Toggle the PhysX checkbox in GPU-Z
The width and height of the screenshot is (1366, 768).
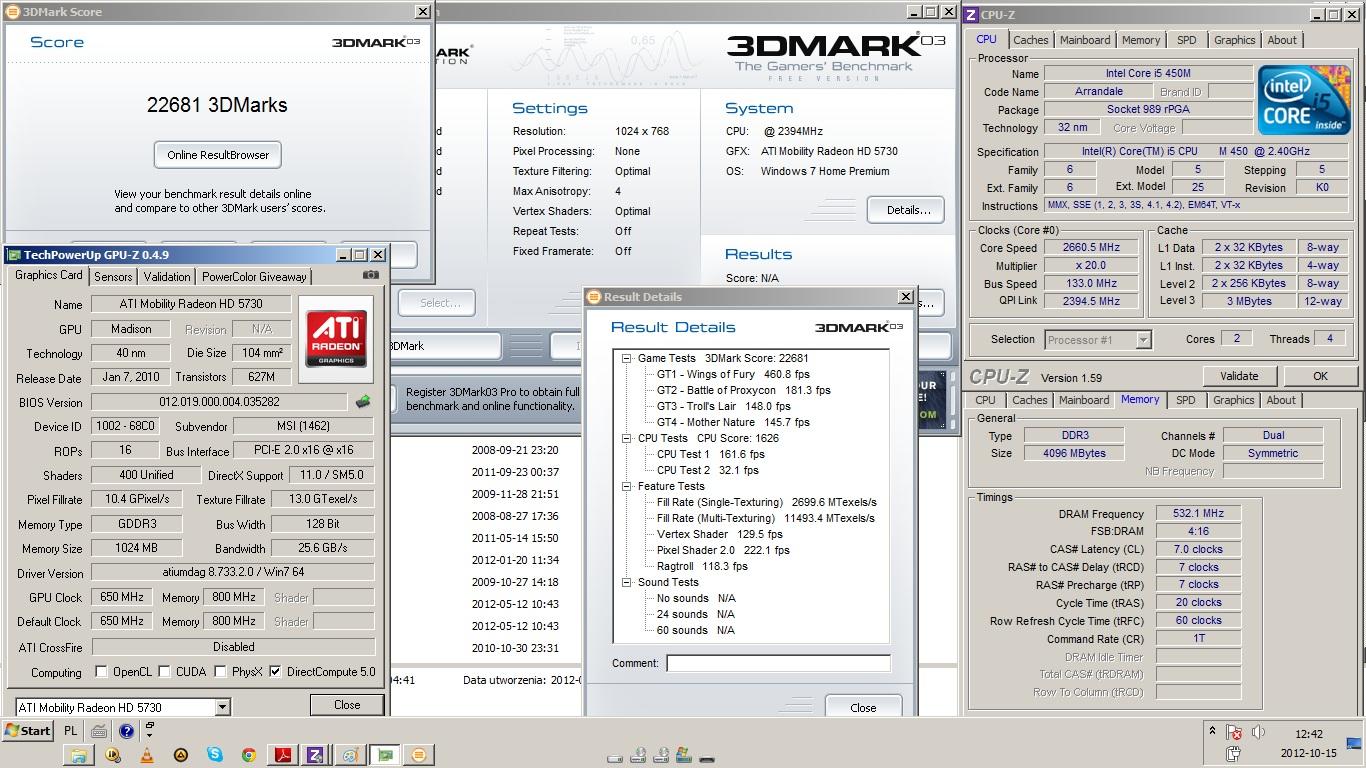coord(220,672)
